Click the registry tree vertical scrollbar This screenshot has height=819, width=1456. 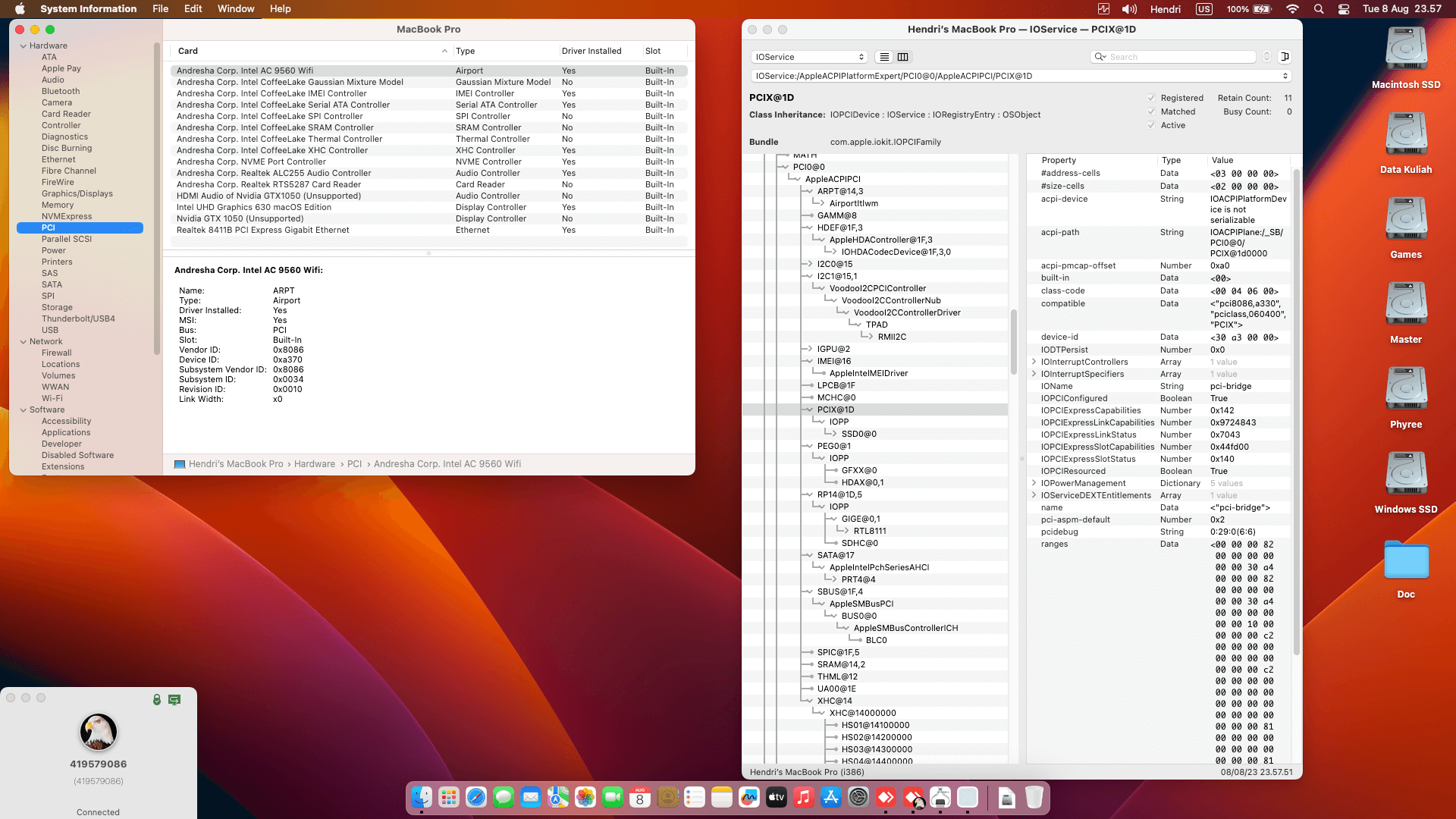point(1013,341)
